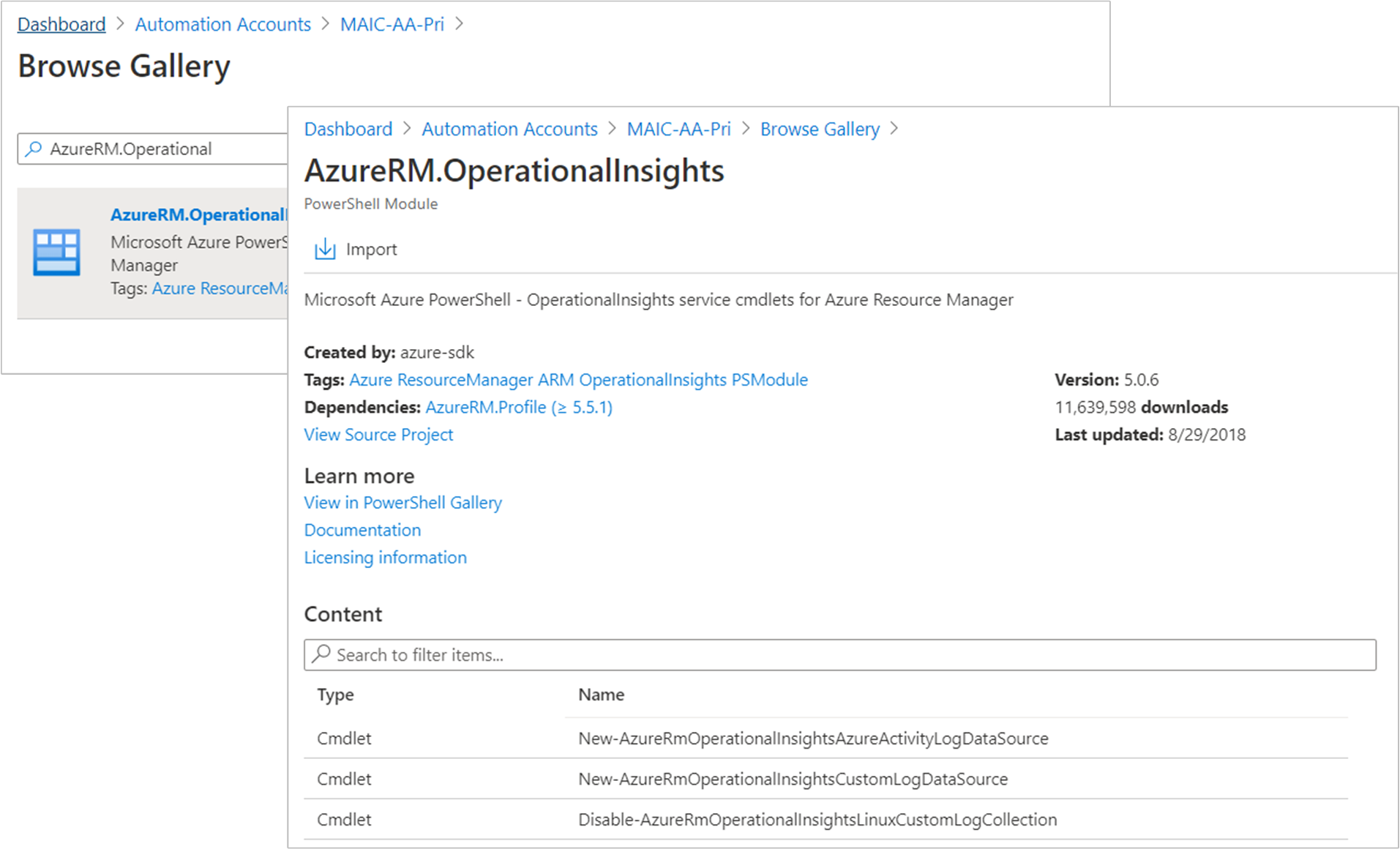Open the View Source Project link
The image size is (1400, 849).
(378, 434)
